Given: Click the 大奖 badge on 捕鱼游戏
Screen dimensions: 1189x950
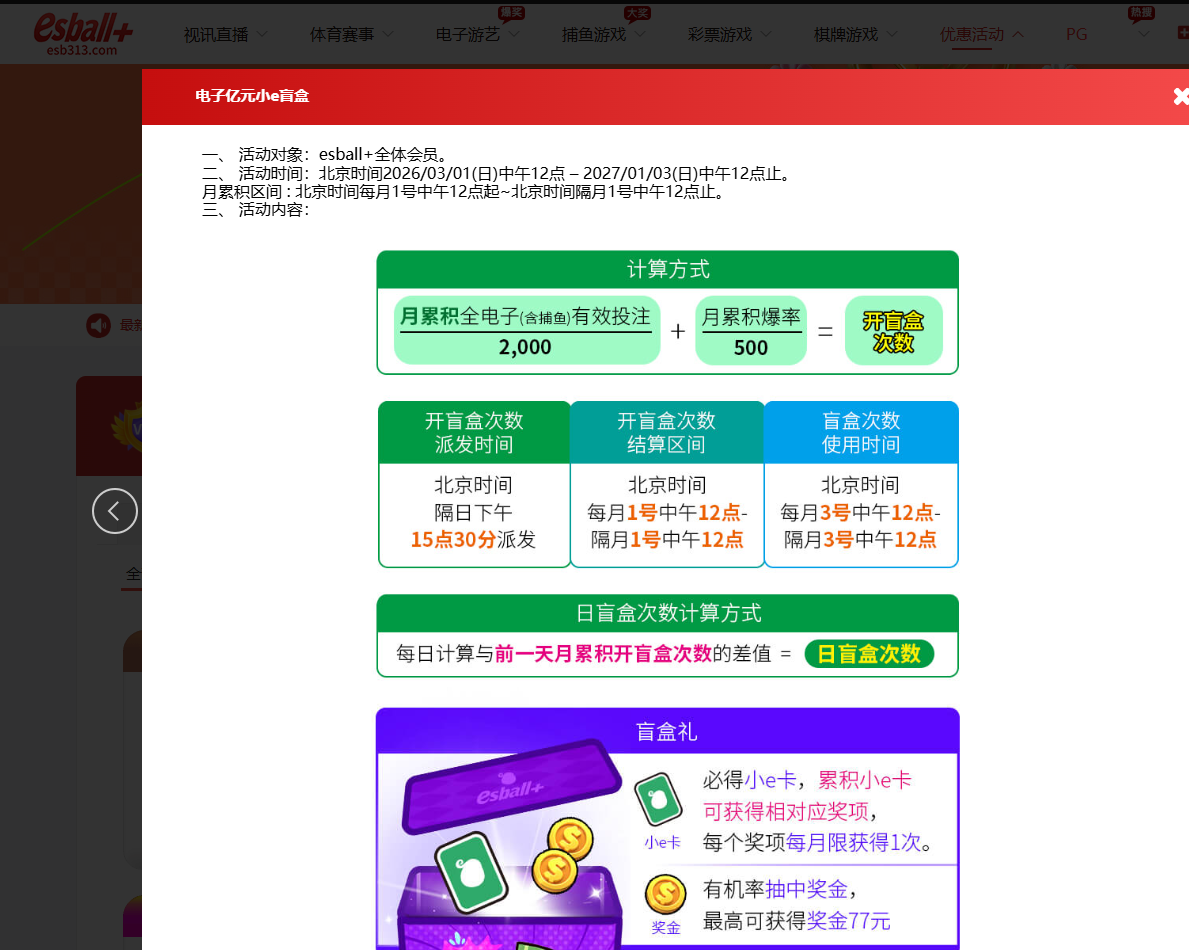Looking at the screenshot, I should point(637,13).
